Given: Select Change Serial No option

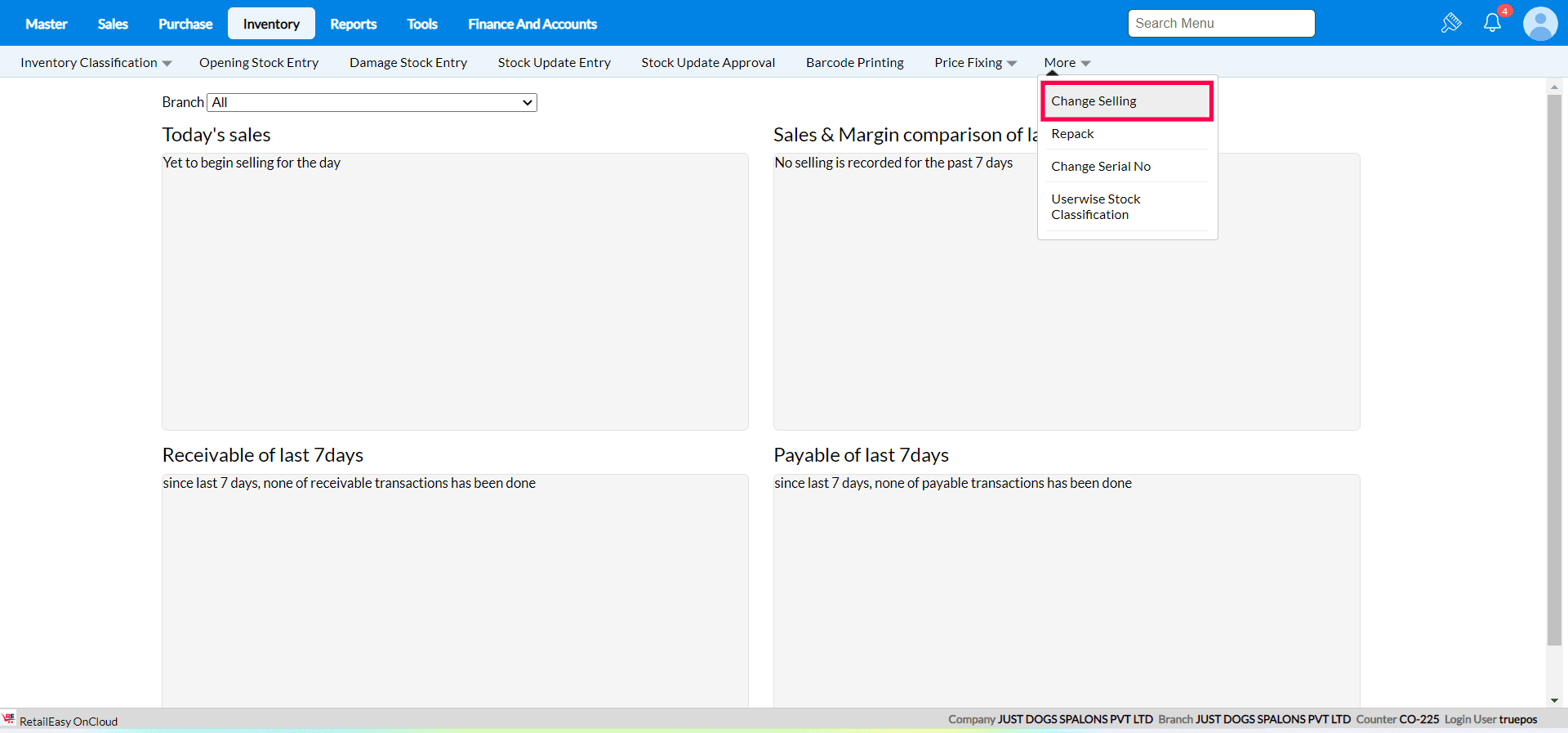Looking at the screenshot, I should (x=1127, y=167).
